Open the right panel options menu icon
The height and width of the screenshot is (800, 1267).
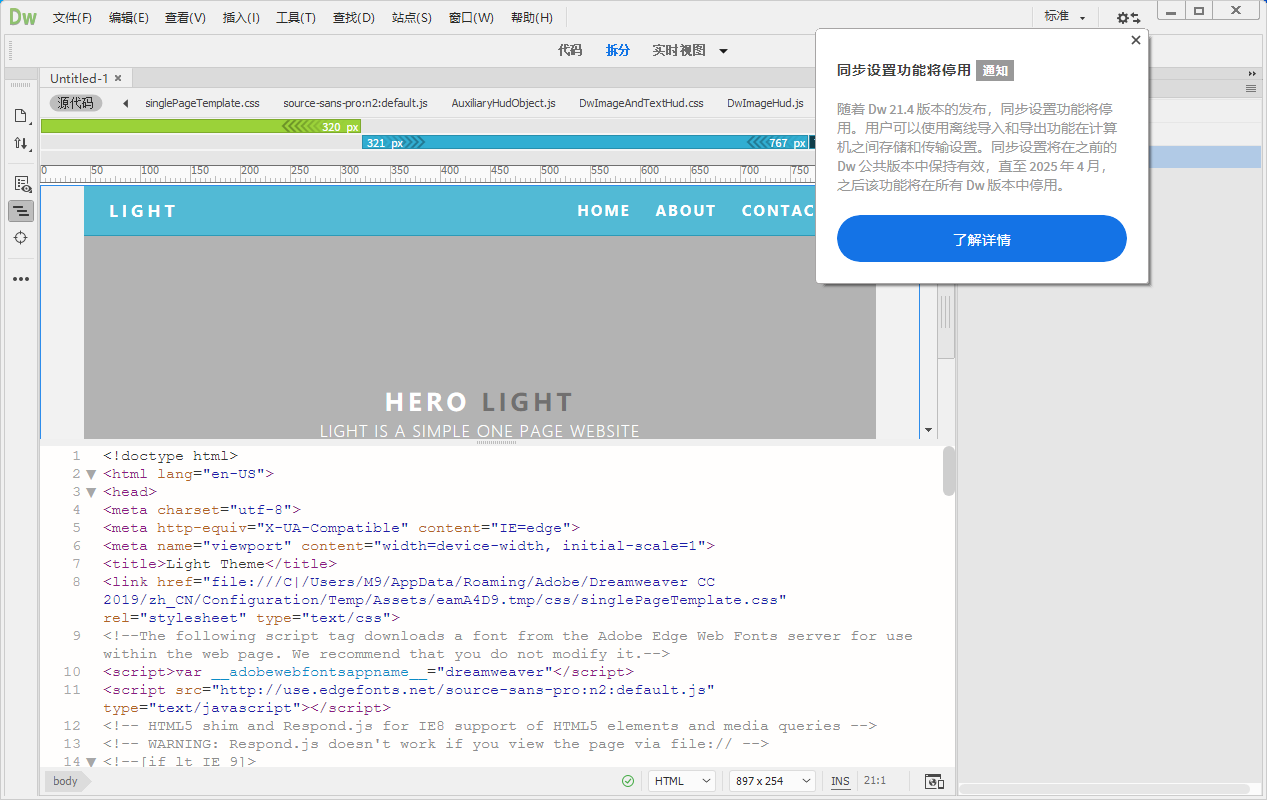pyautogui.click(x=1250, y=88)
